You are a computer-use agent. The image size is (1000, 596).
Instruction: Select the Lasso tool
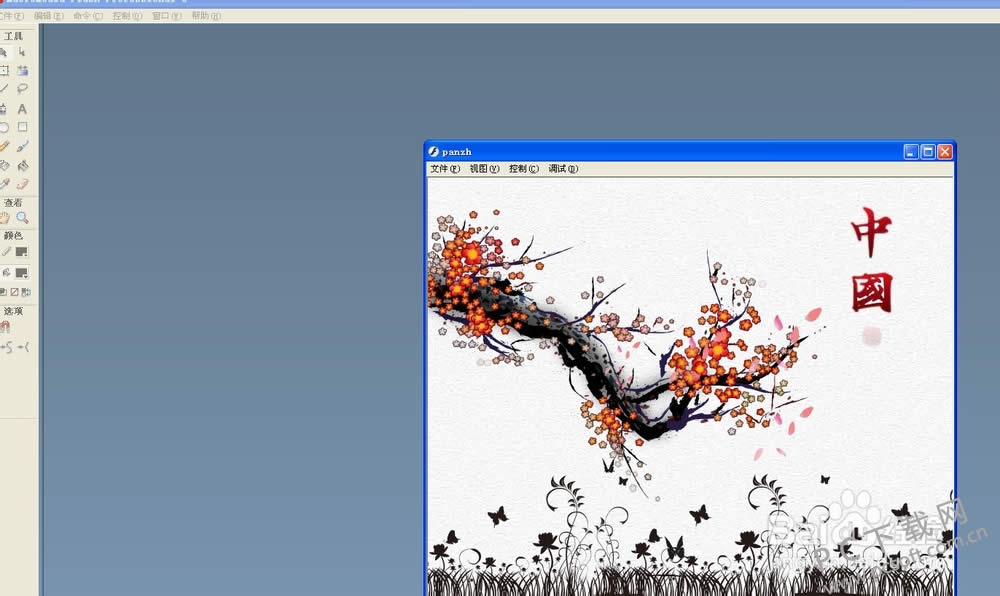[22, 89]
